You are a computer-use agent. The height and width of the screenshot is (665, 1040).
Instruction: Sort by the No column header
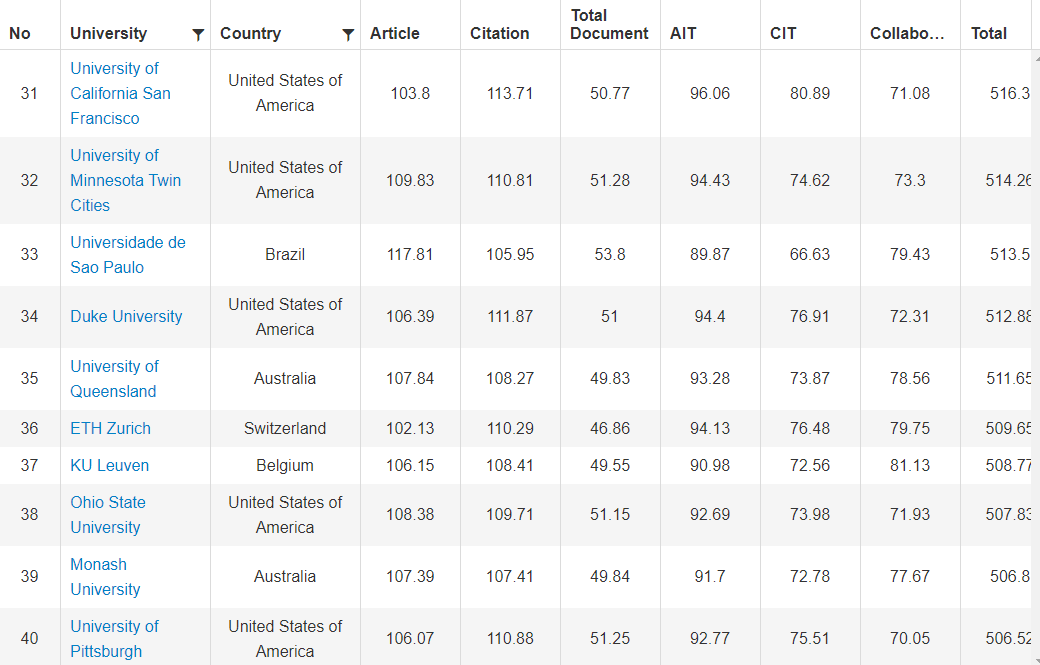click(20, 33)
